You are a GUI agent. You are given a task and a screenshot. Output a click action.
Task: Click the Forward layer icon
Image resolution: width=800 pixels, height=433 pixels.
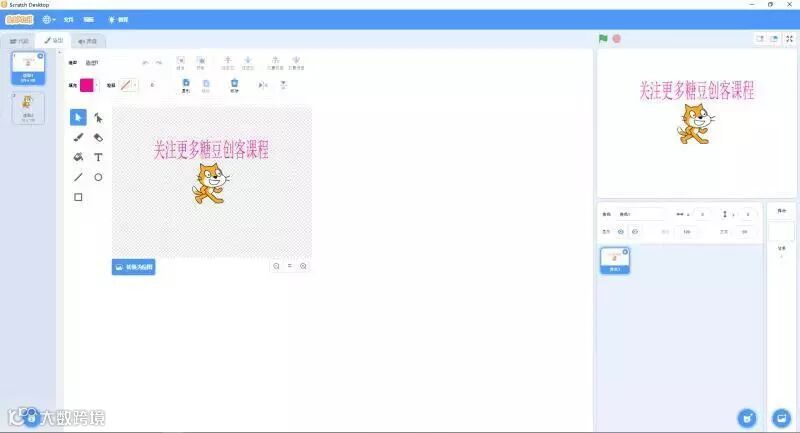click(x=228, y=63)
